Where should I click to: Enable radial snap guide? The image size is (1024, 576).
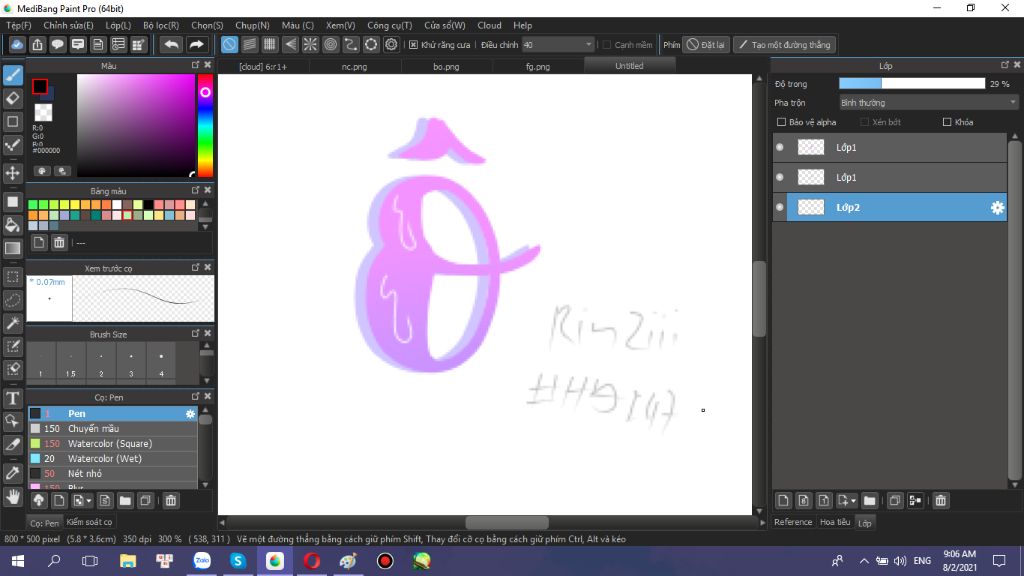point(310,44)
